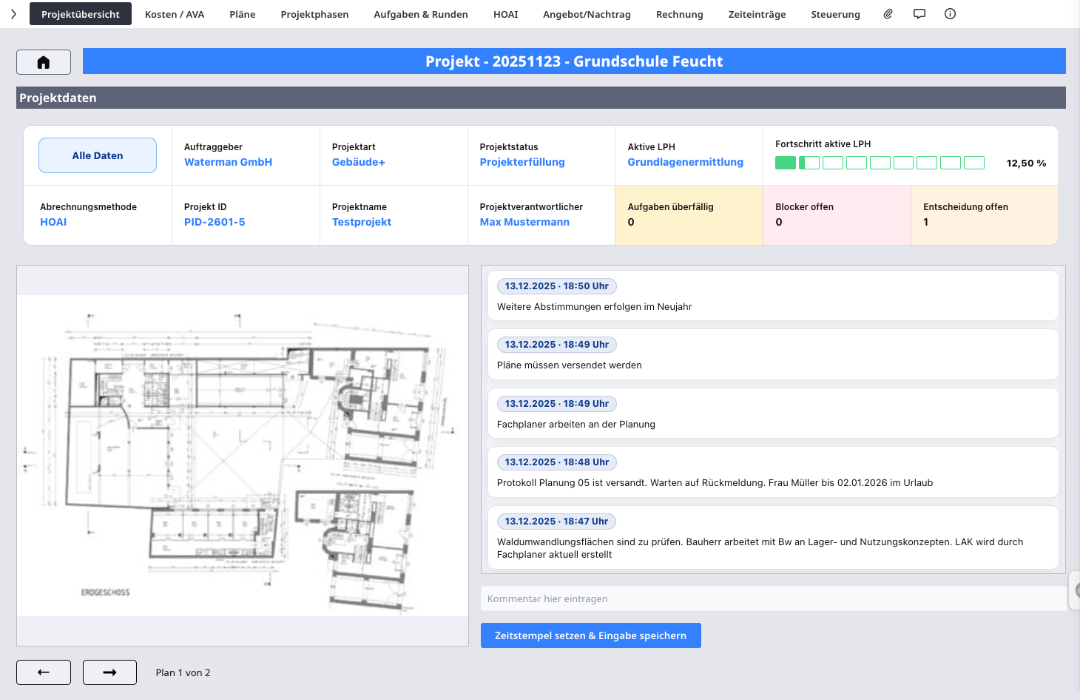This screenshot has width=1080, height=700.
Task: Click the HOAI billing method value
Action: pos(53,222)
